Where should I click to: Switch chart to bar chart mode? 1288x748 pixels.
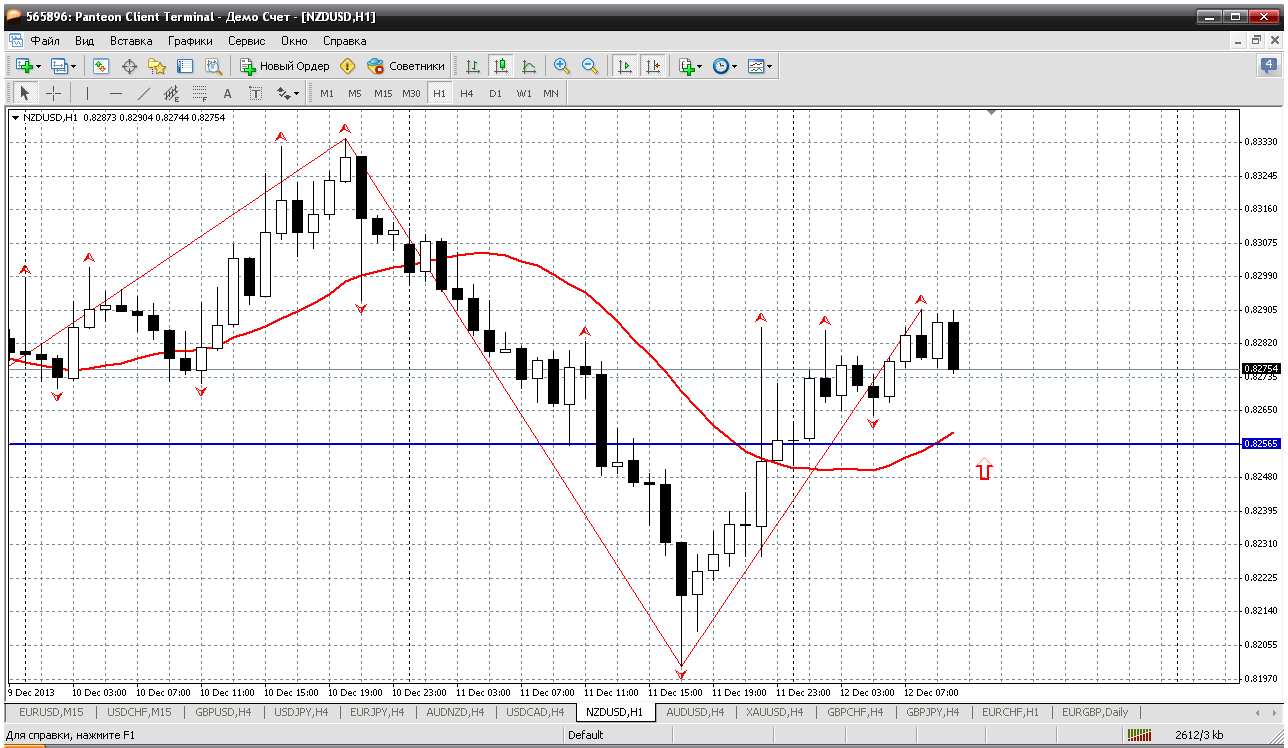click(x=473, y=66)
